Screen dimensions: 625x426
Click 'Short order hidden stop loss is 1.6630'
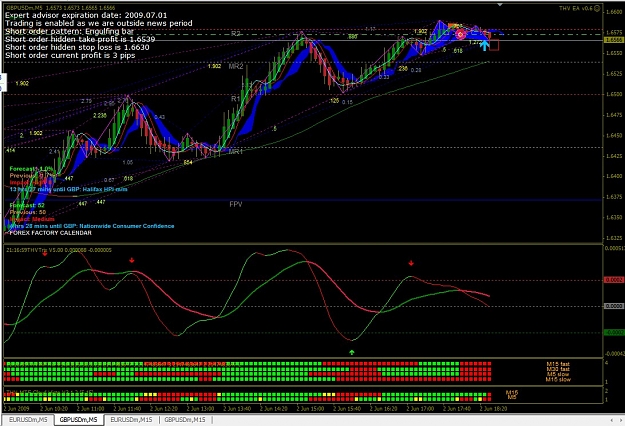click(77, 47)
